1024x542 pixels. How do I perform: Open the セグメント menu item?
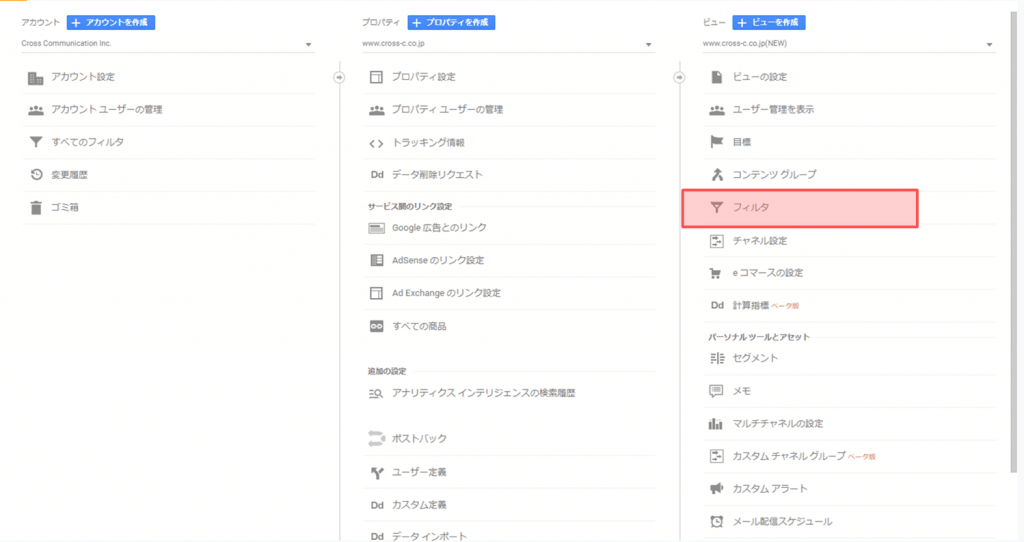click(755, 358)
